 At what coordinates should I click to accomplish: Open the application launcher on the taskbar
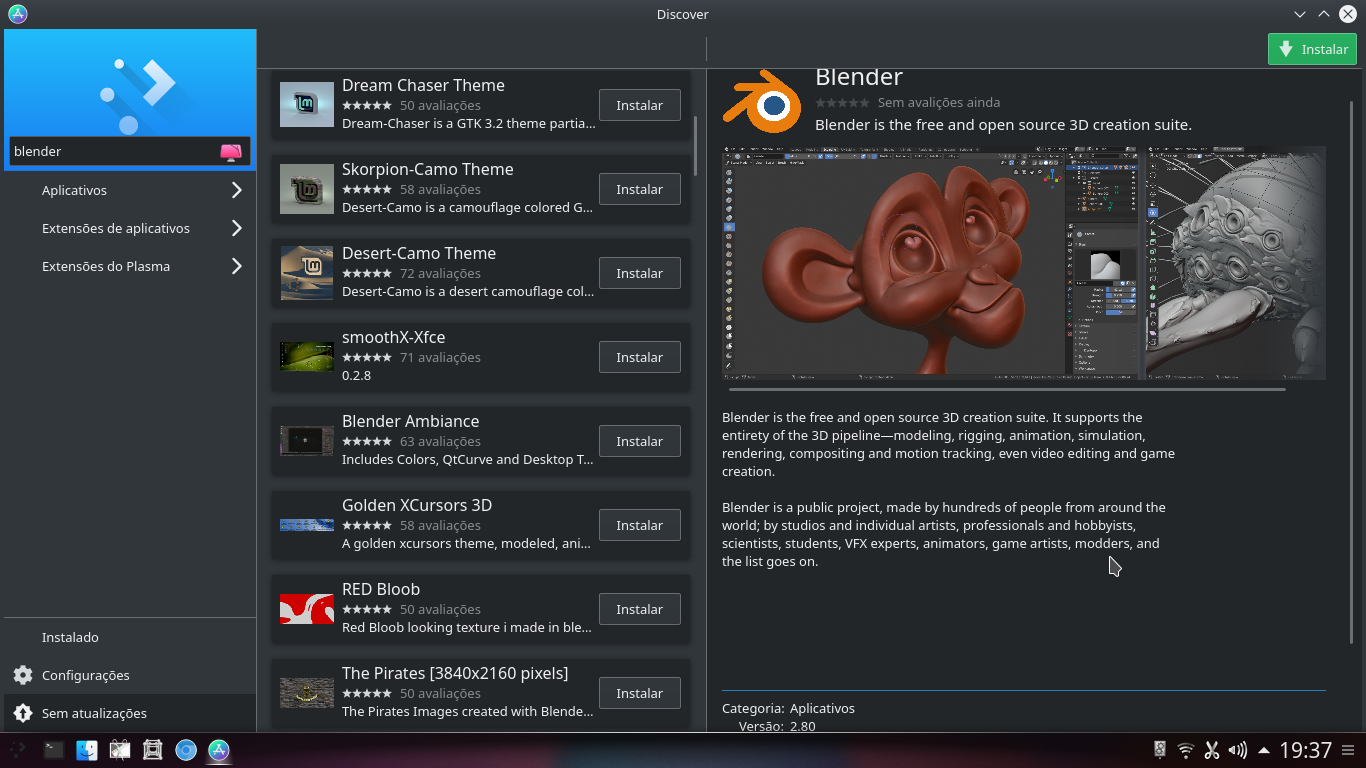(x=17, y=750)
